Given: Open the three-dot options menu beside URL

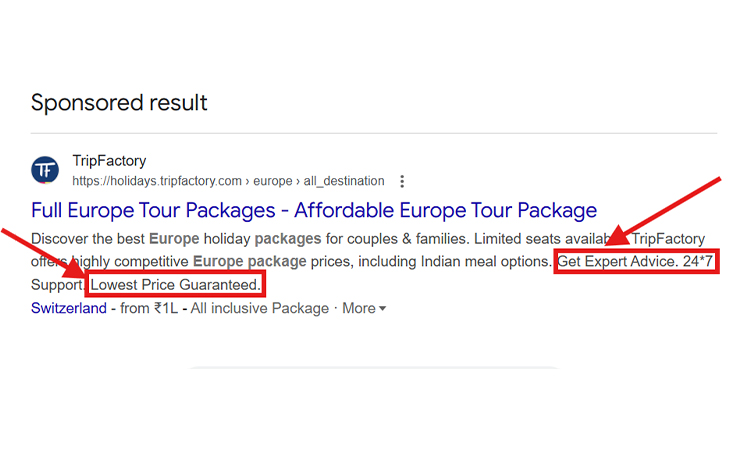Looking at the screenshot, I should (x=402, y=182).
